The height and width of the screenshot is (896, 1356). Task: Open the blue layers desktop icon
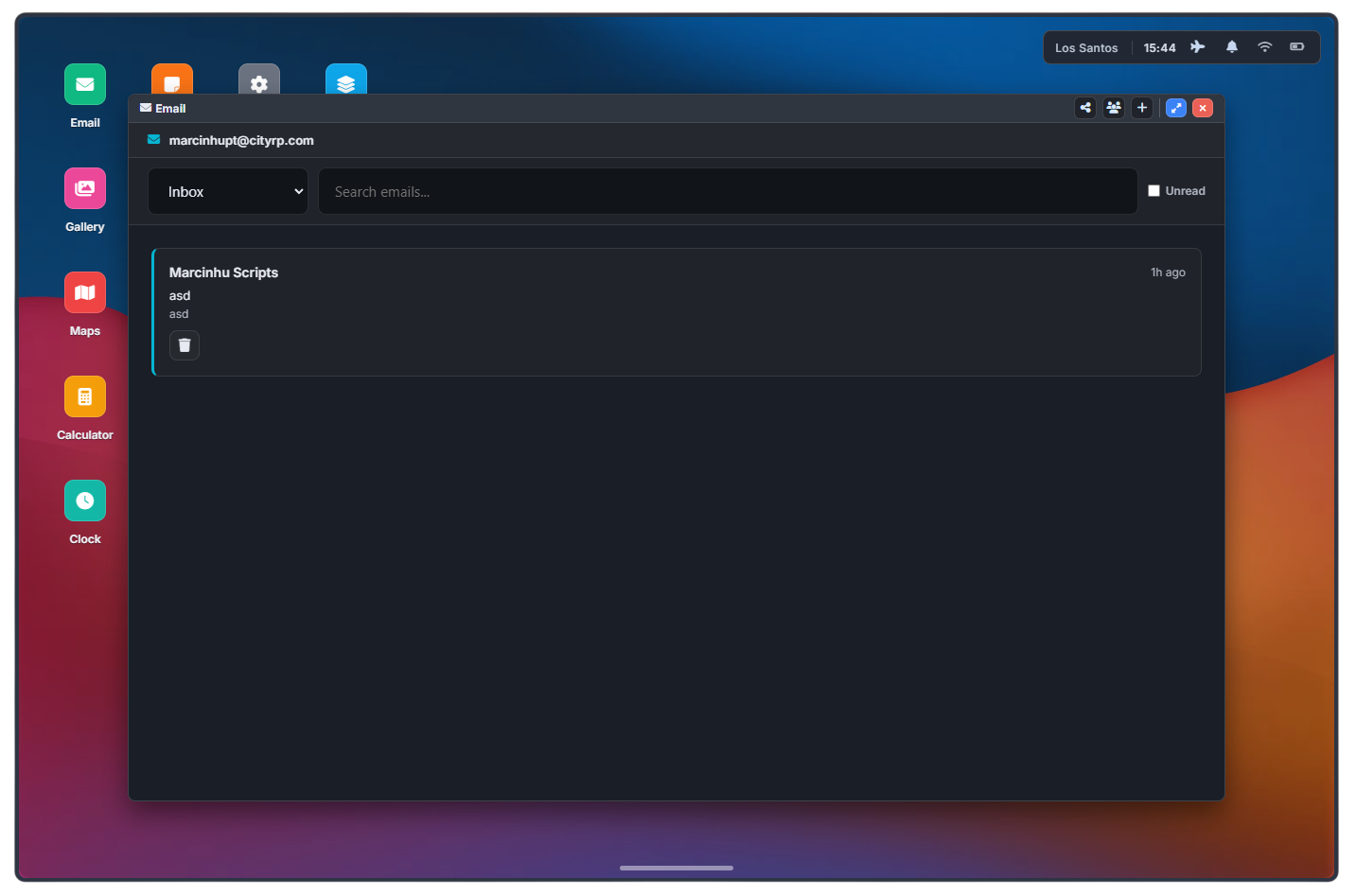[346, 79]
